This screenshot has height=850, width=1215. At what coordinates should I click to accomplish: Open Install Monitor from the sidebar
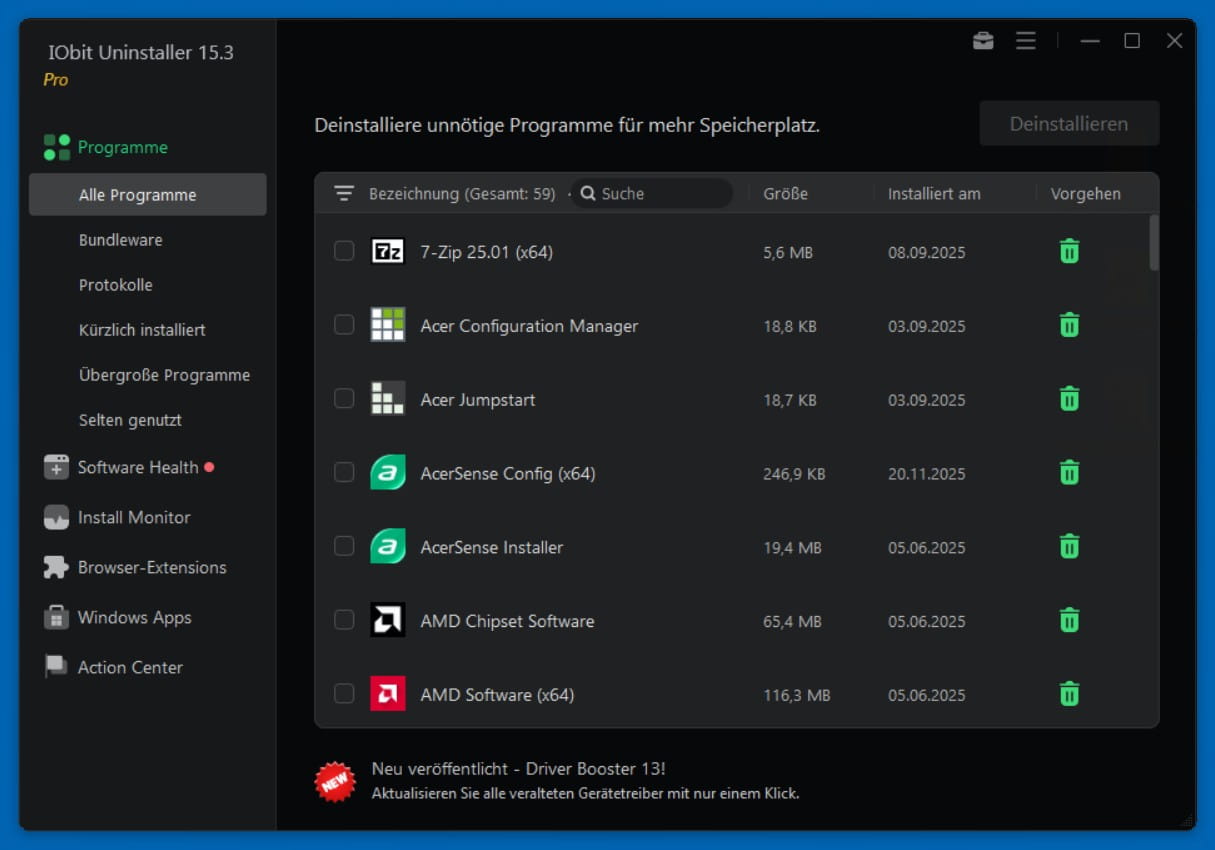click(x=134, y=517)
